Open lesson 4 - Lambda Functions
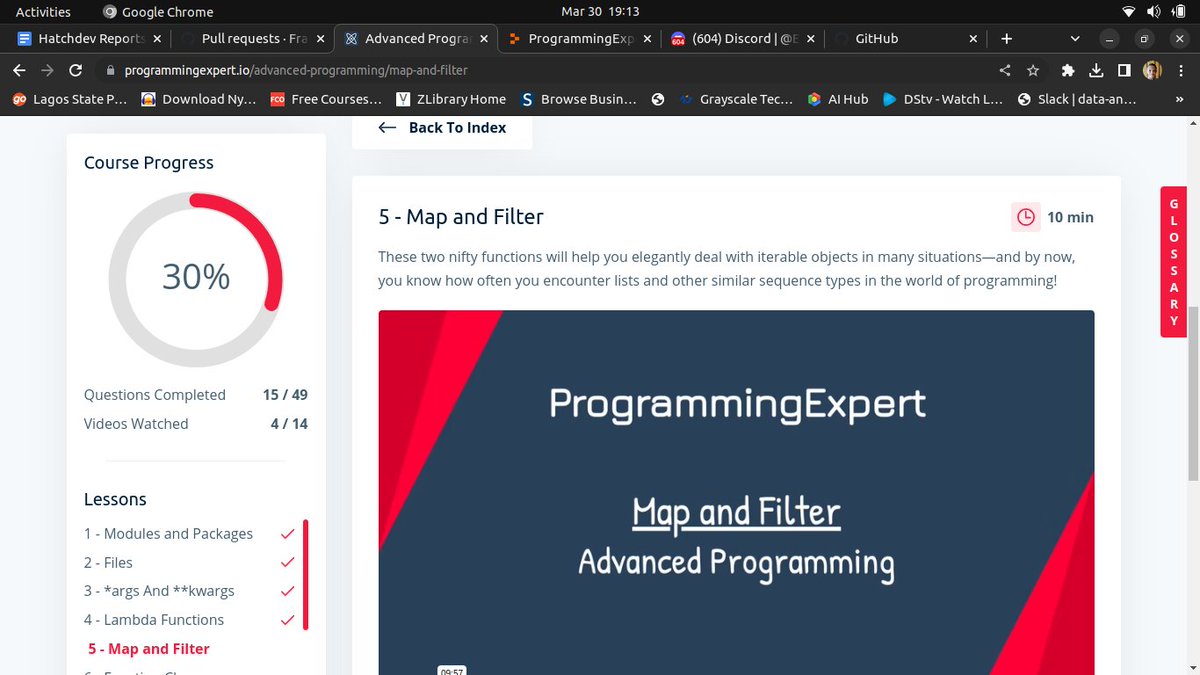Screen dimensions: 1200x675 coord(154,620)
